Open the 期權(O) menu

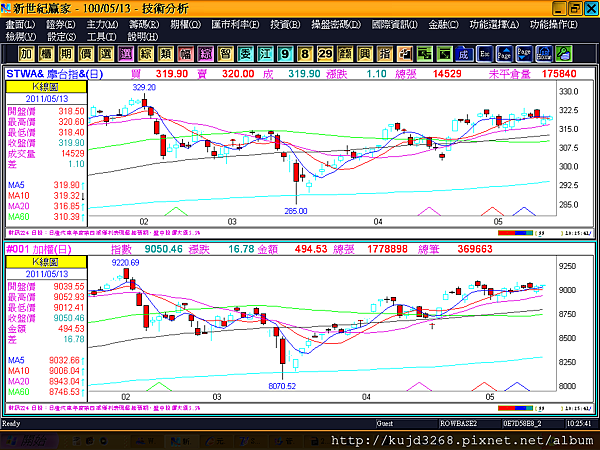pyautogui.click(x=186, y=24)
